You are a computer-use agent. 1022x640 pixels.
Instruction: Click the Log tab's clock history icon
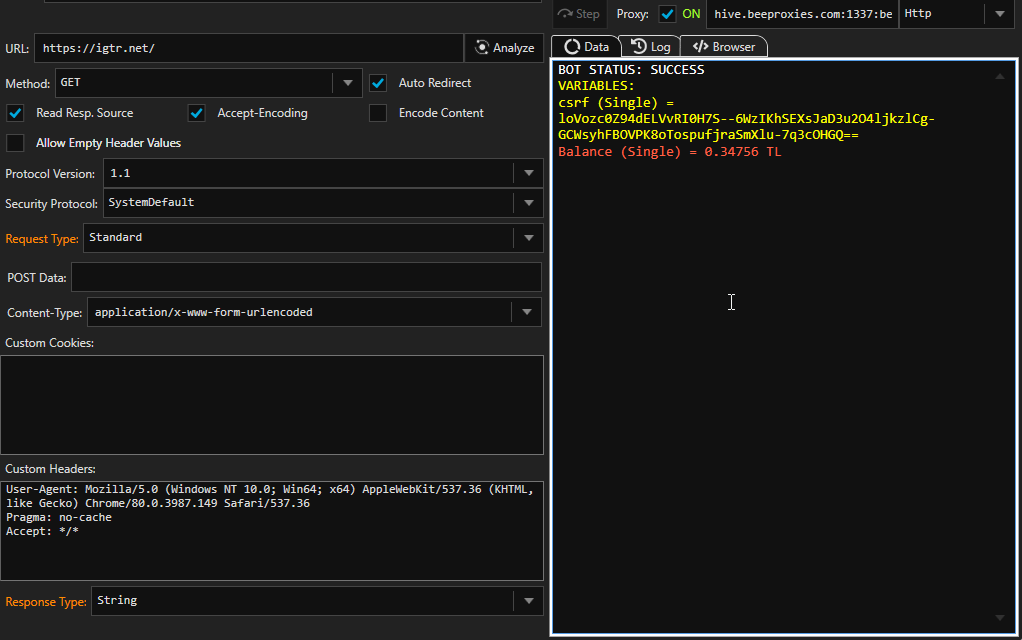638,46
